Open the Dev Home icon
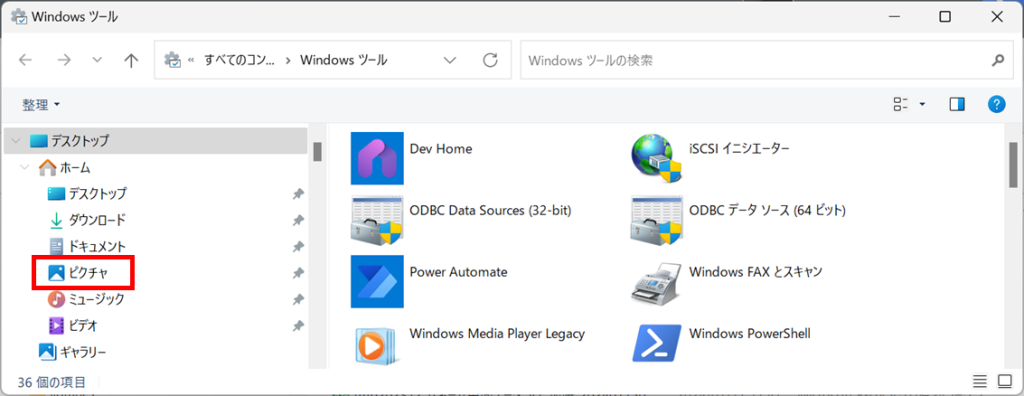1024x396 pixels. coord(377,159)
